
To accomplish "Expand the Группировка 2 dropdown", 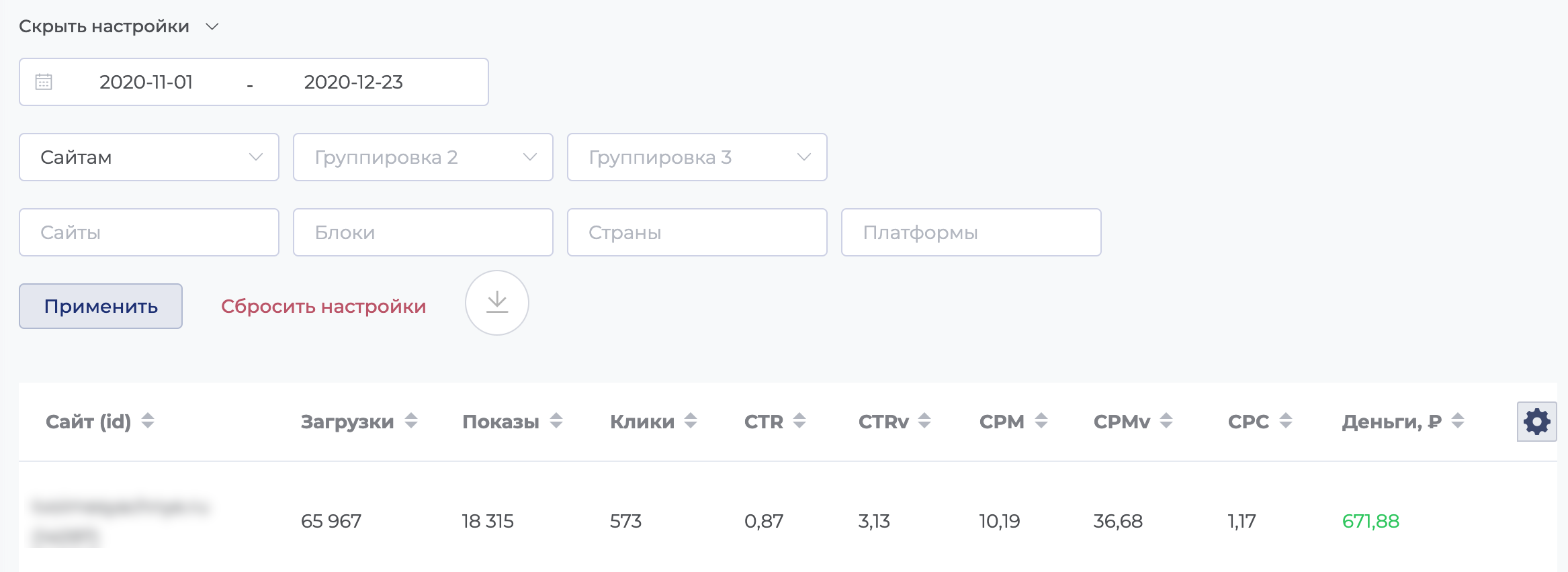I will coord(423,157).
